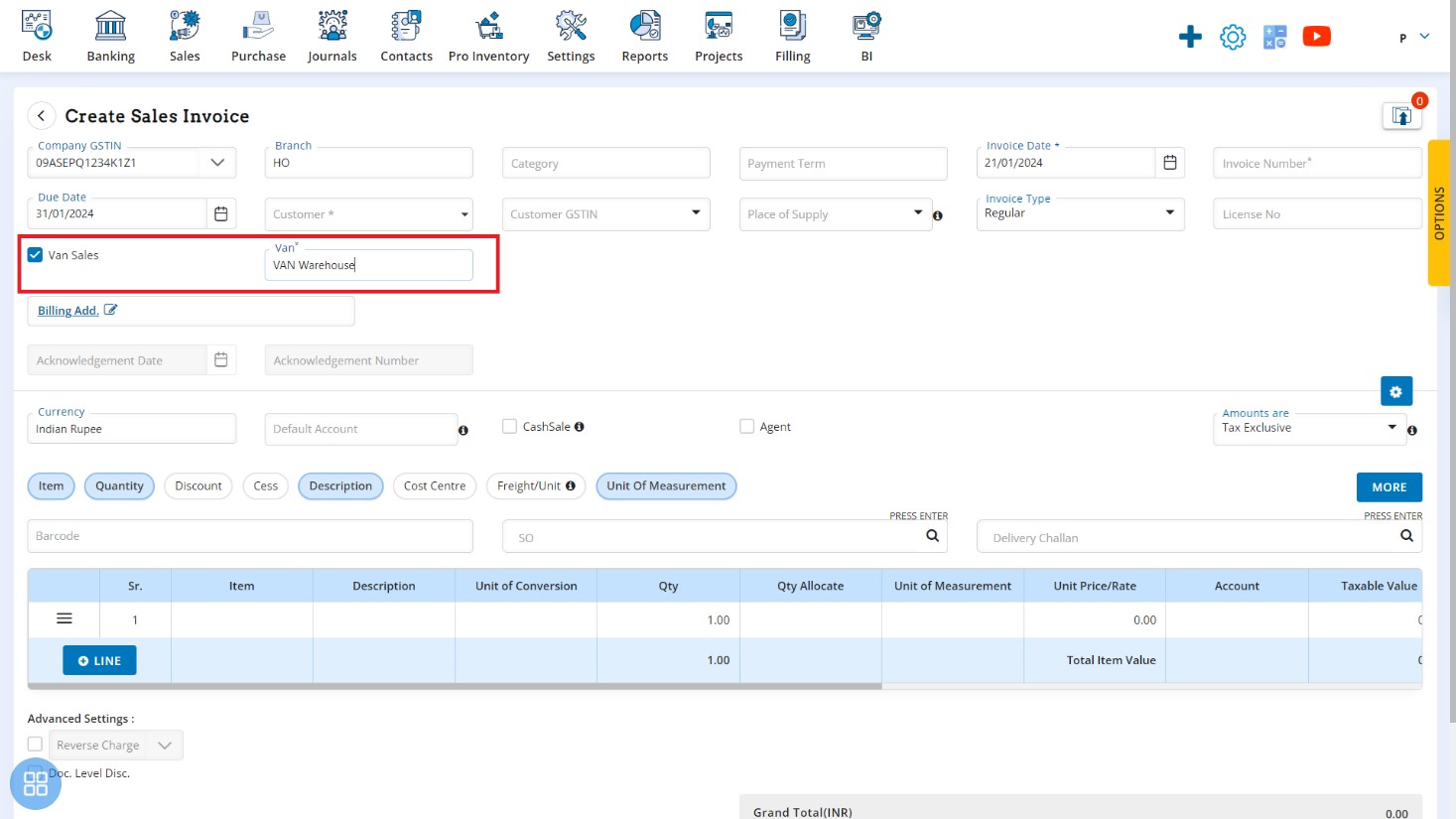The width and height of the screenshot is (1456, 819).
Task: Expand the Company GSTIN dropdown
Action: click(x=217, y=162)
